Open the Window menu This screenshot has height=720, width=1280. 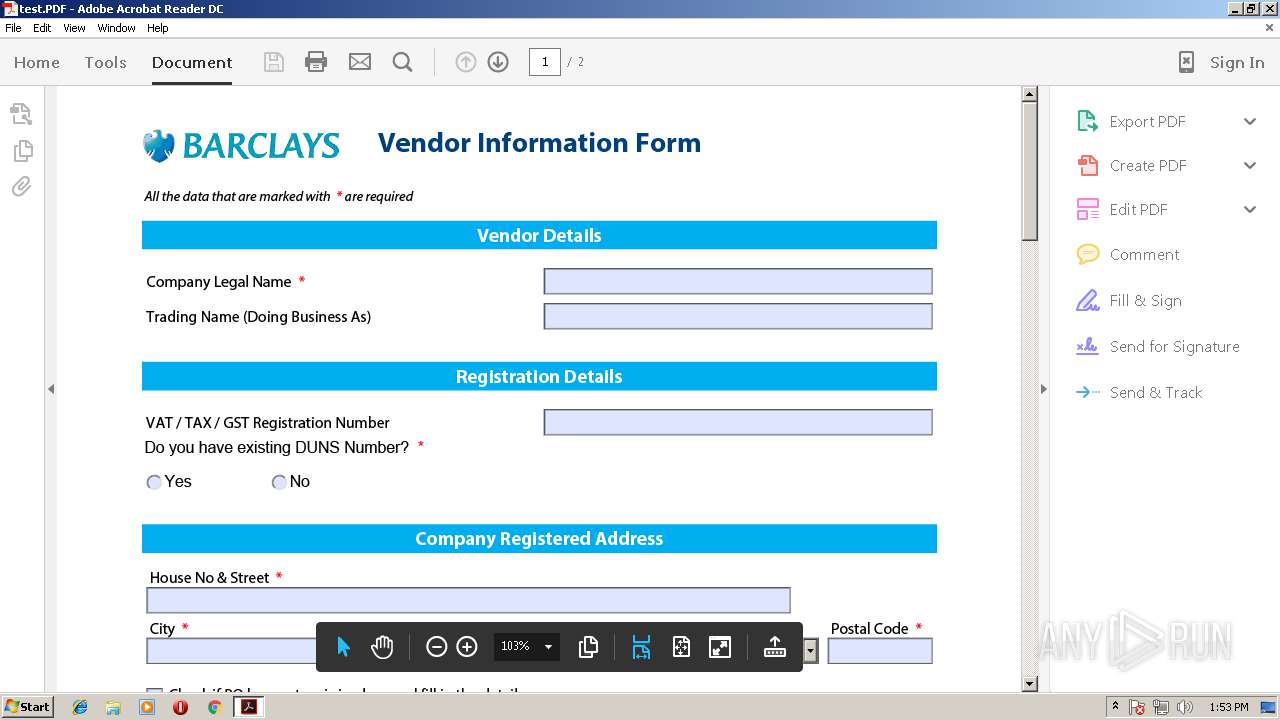116,28
